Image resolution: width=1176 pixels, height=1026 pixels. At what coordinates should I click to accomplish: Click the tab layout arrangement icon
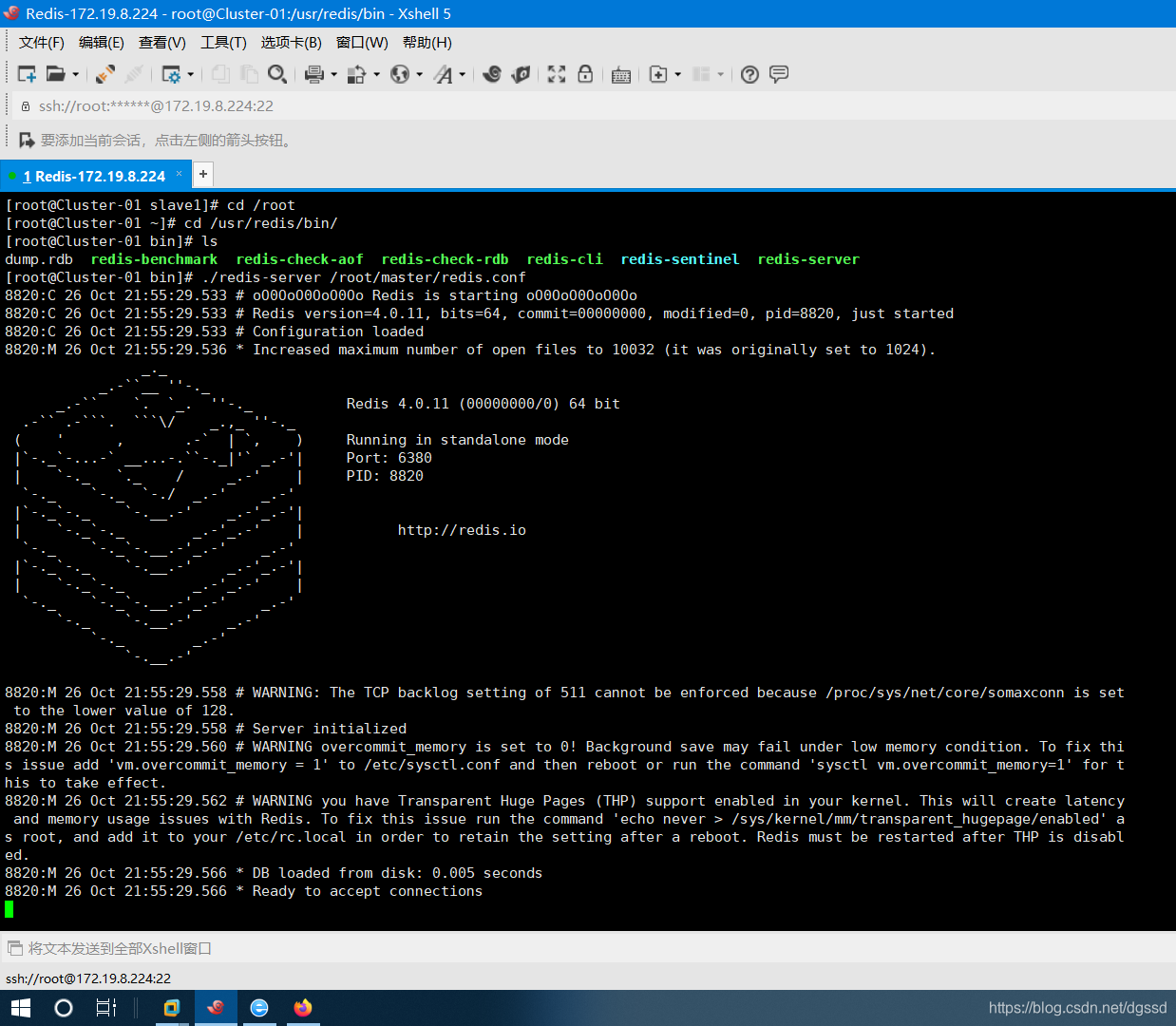701,74
